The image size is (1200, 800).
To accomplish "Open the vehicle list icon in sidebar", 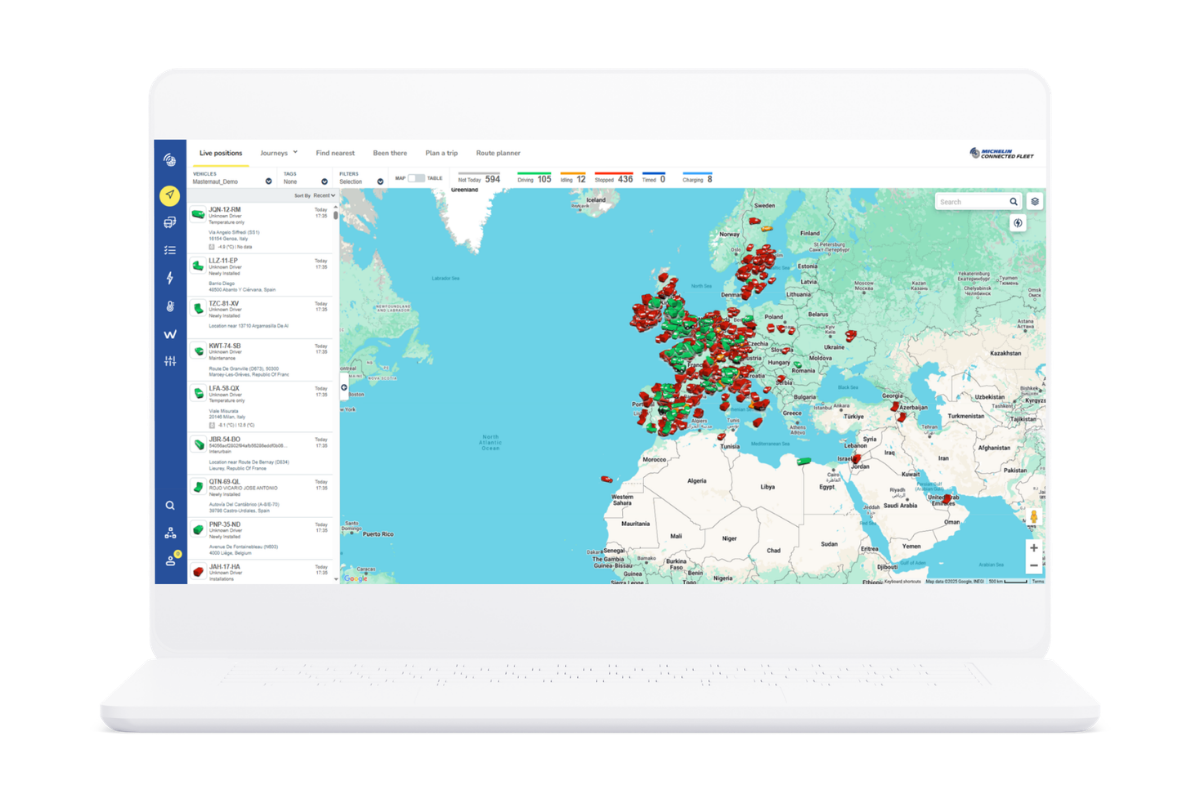I will pos(169,222).
